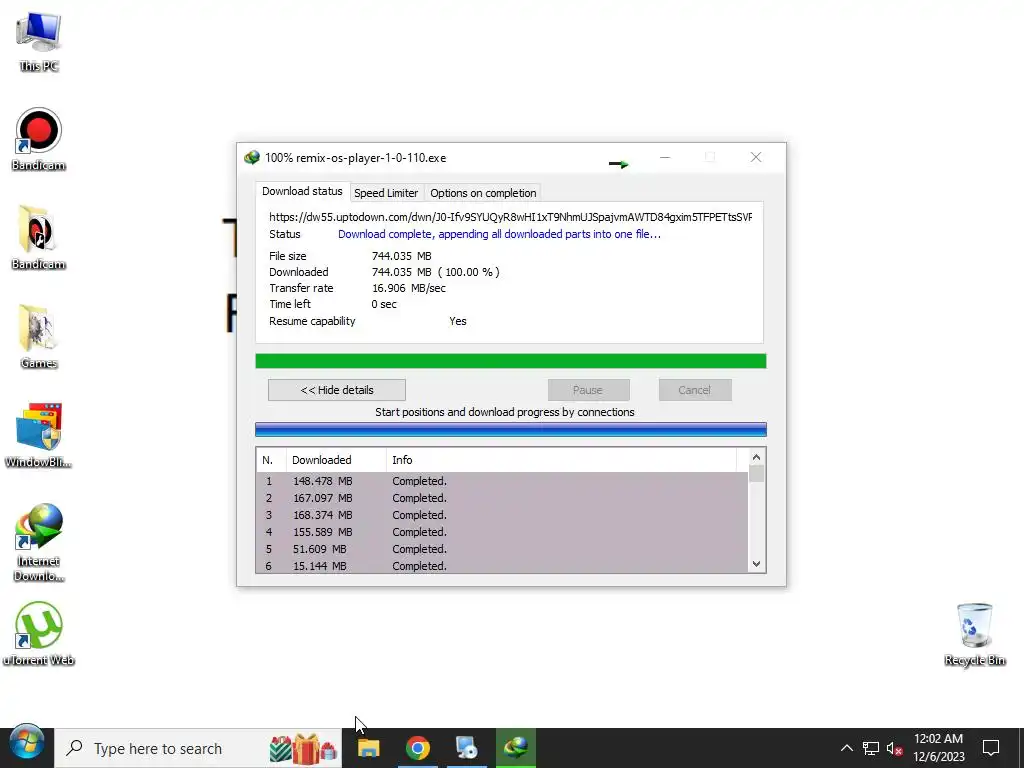Select connection row 1 with 148.478 MB
This screenshot has height=768, width=1024.
coord(502,481)
